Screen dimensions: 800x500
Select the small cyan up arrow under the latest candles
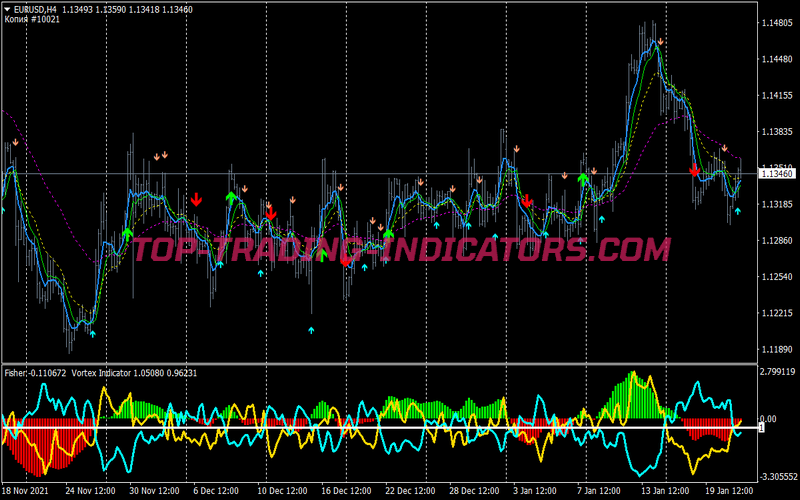[x=738, y=211]
